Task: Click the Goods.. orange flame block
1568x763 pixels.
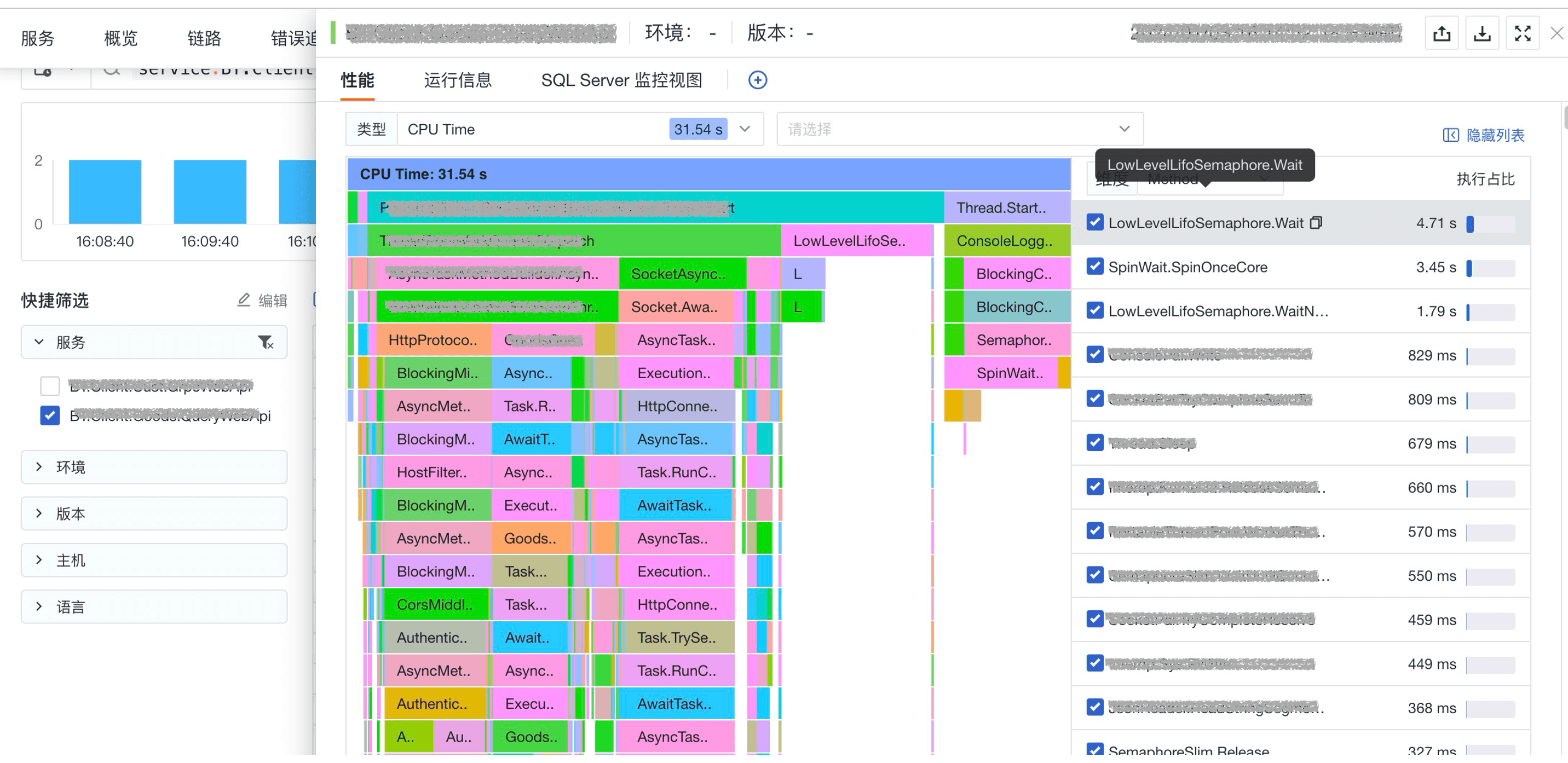Action: pyautogui.click(x=532, y=539)
